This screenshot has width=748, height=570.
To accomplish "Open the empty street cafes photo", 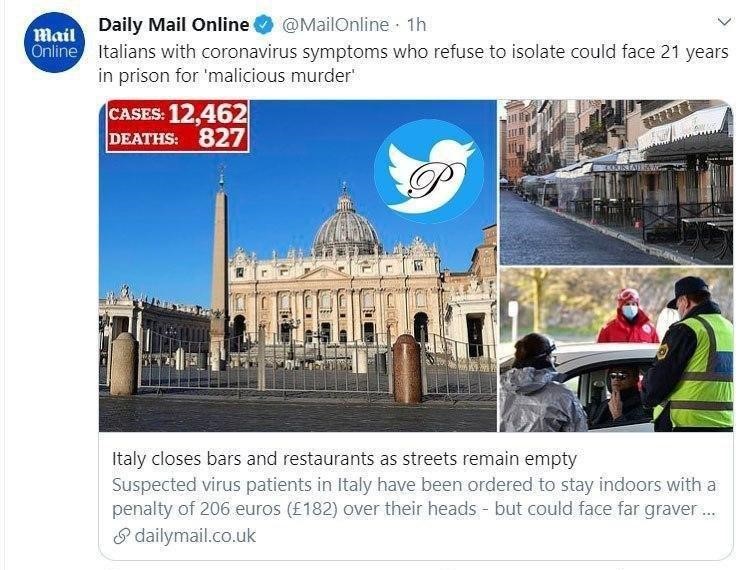I will click(616, 182).
